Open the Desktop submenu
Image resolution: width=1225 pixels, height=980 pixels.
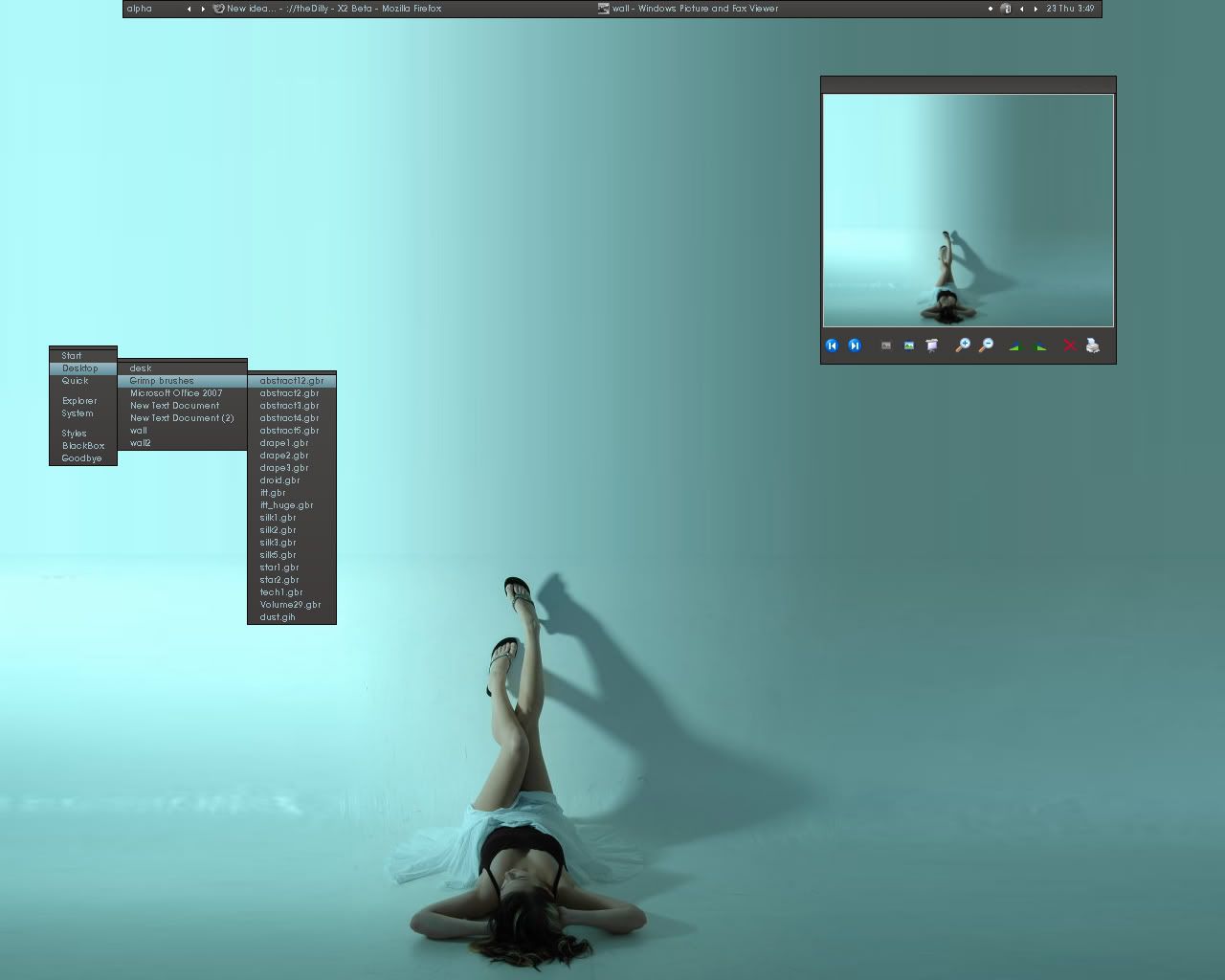(x=83, y=368)
